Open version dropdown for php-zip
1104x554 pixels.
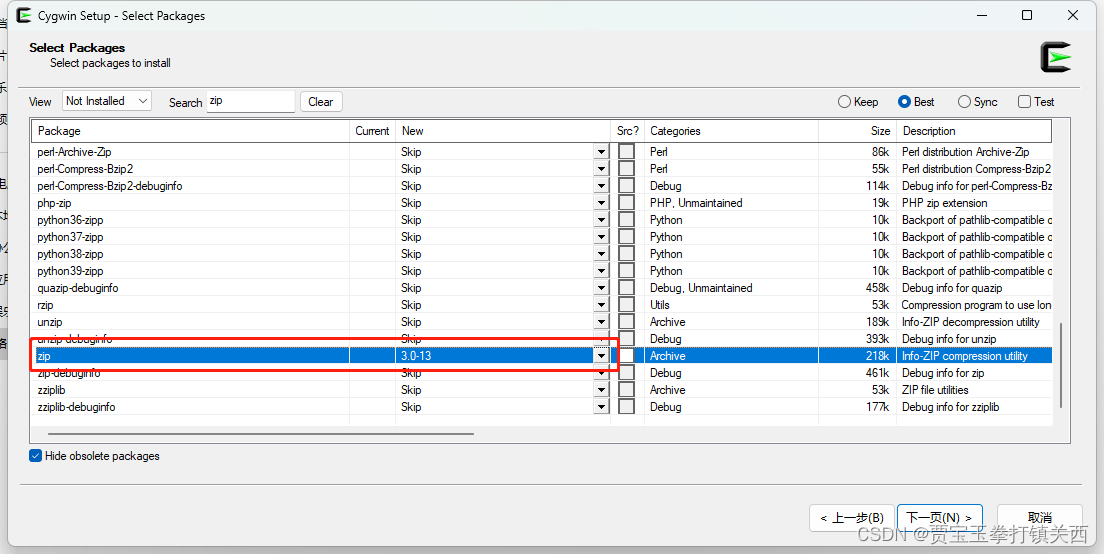pos(601,203)
